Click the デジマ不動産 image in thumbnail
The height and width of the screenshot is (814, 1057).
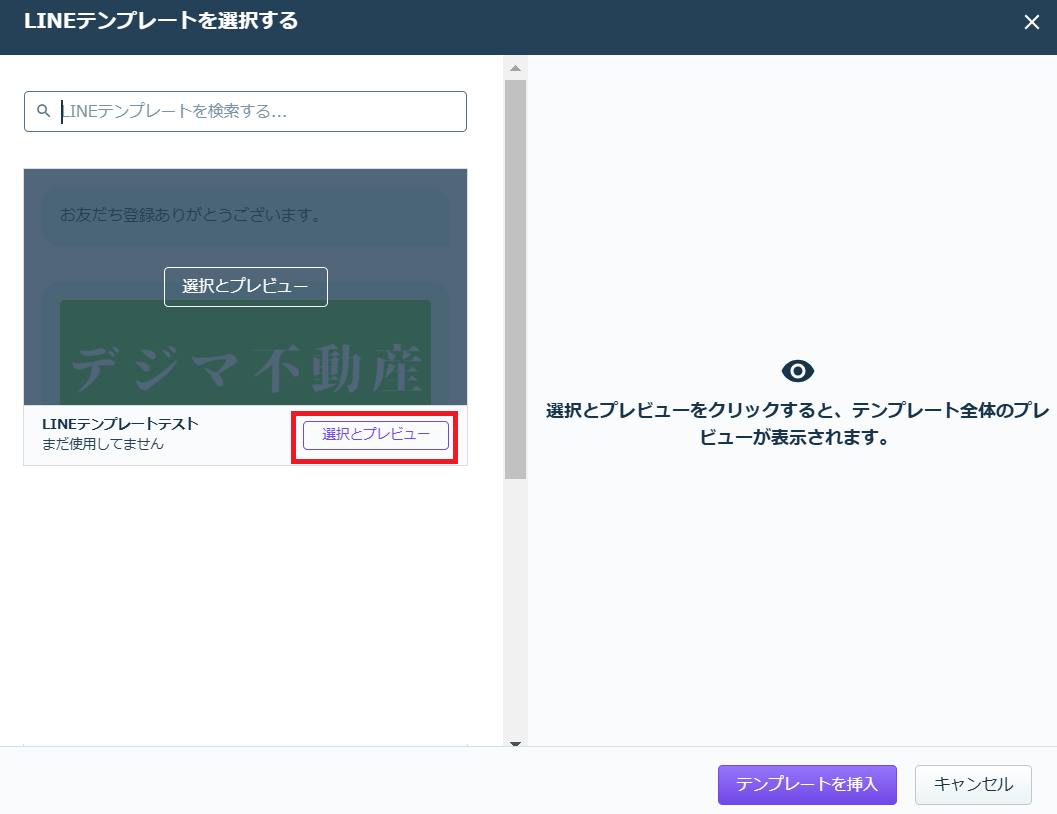[x=245, y=352]
